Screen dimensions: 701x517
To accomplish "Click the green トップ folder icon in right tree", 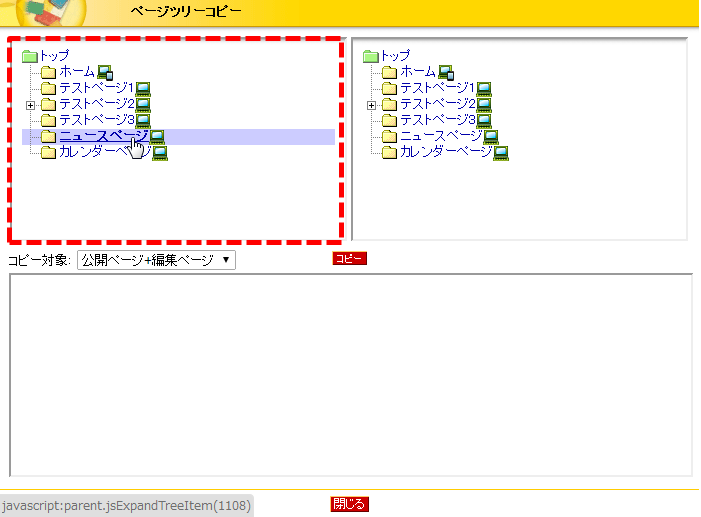I will point(371,56).
